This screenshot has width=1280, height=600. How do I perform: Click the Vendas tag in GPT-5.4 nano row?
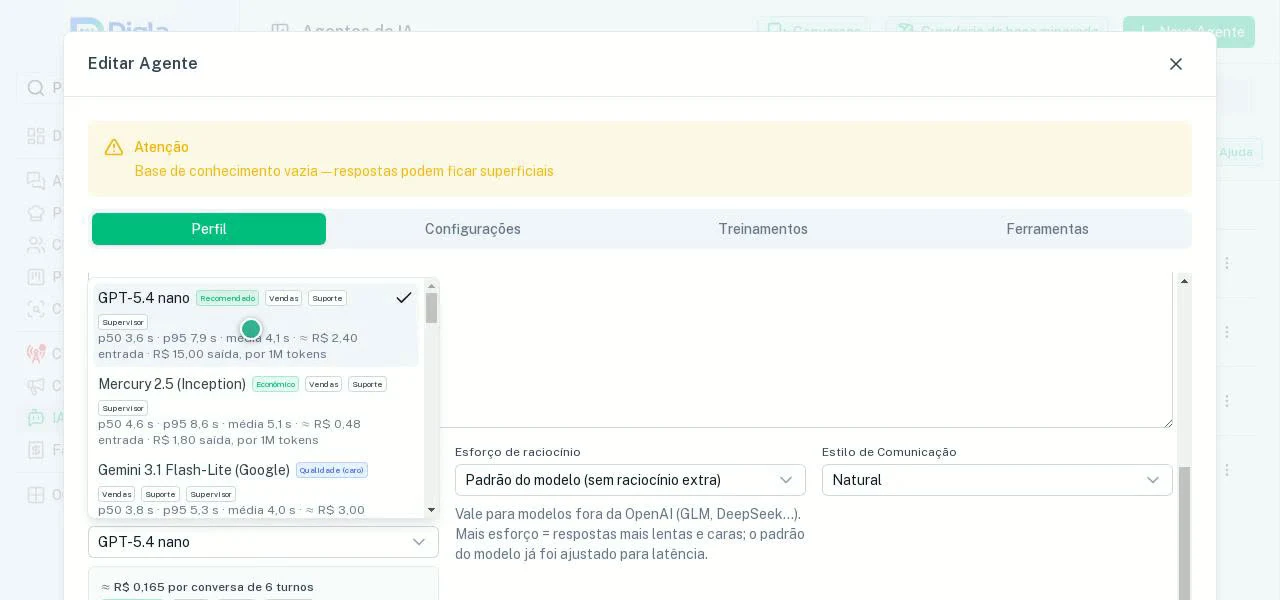coord(283,298)
